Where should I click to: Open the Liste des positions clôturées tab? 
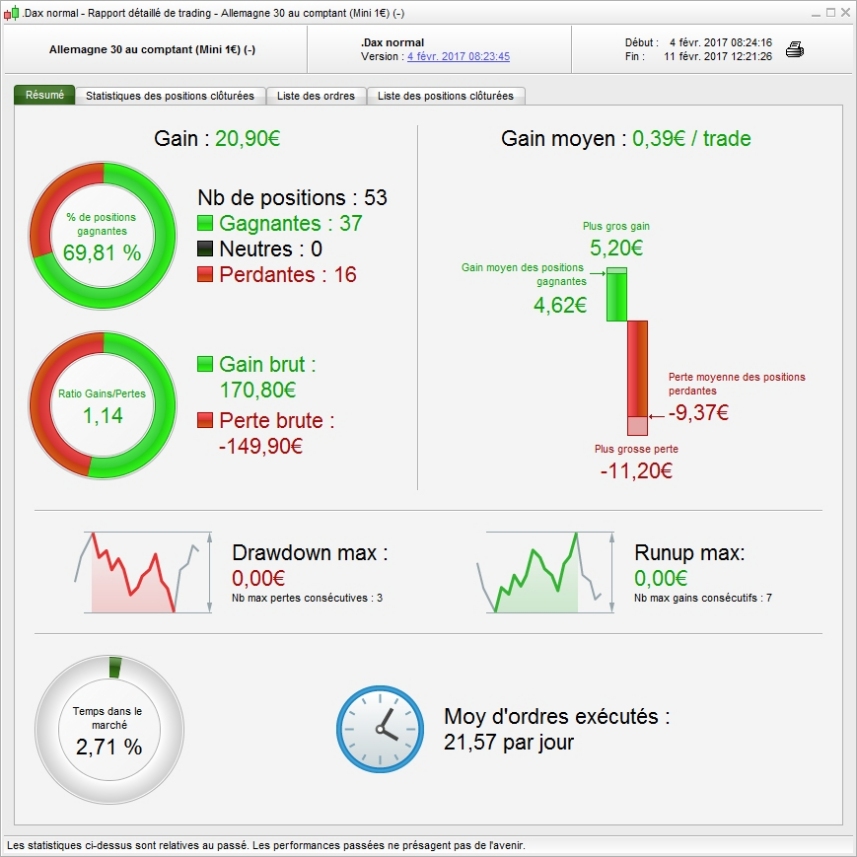(445, 96)
